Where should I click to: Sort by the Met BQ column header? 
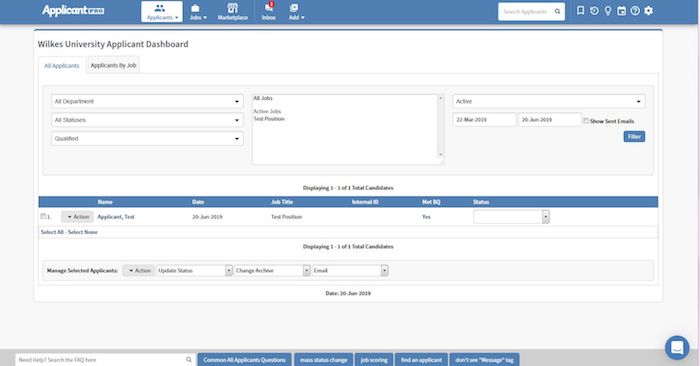(x=431, y=202)
